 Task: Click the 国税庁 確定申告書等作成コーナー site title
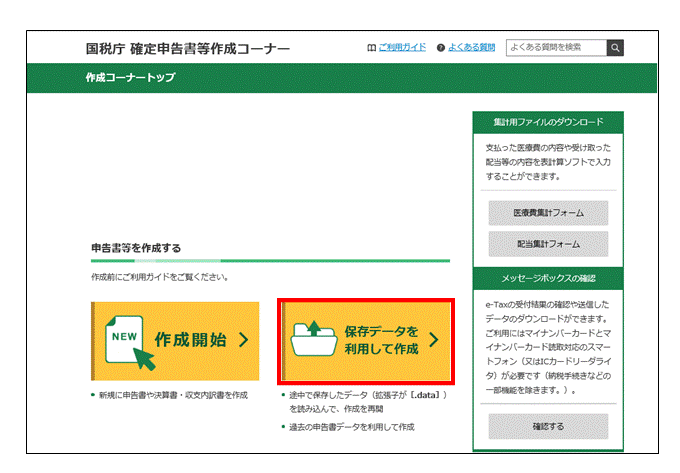188,48
